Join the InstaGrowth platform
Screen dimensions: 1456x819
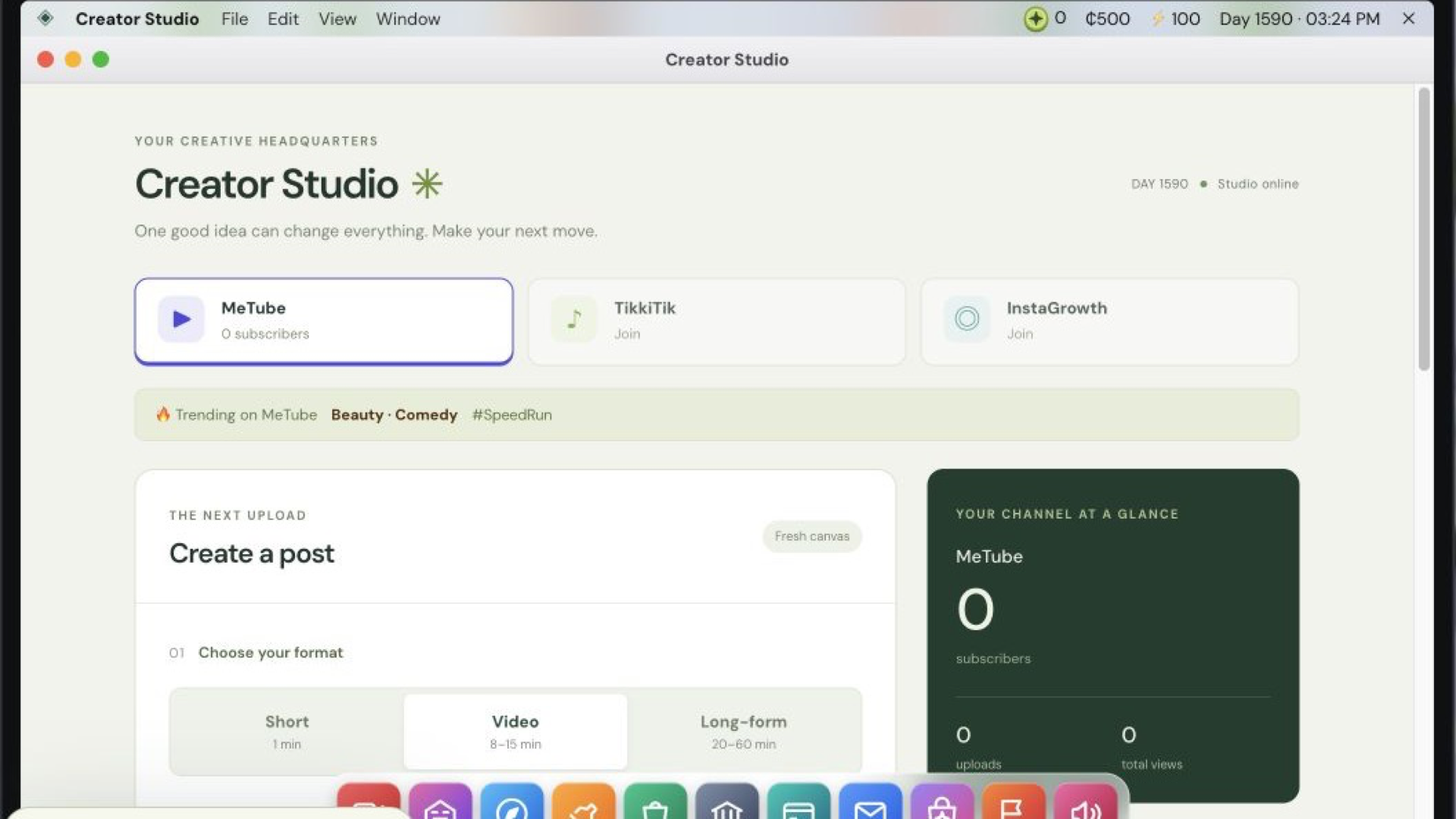pos(1109,322)
